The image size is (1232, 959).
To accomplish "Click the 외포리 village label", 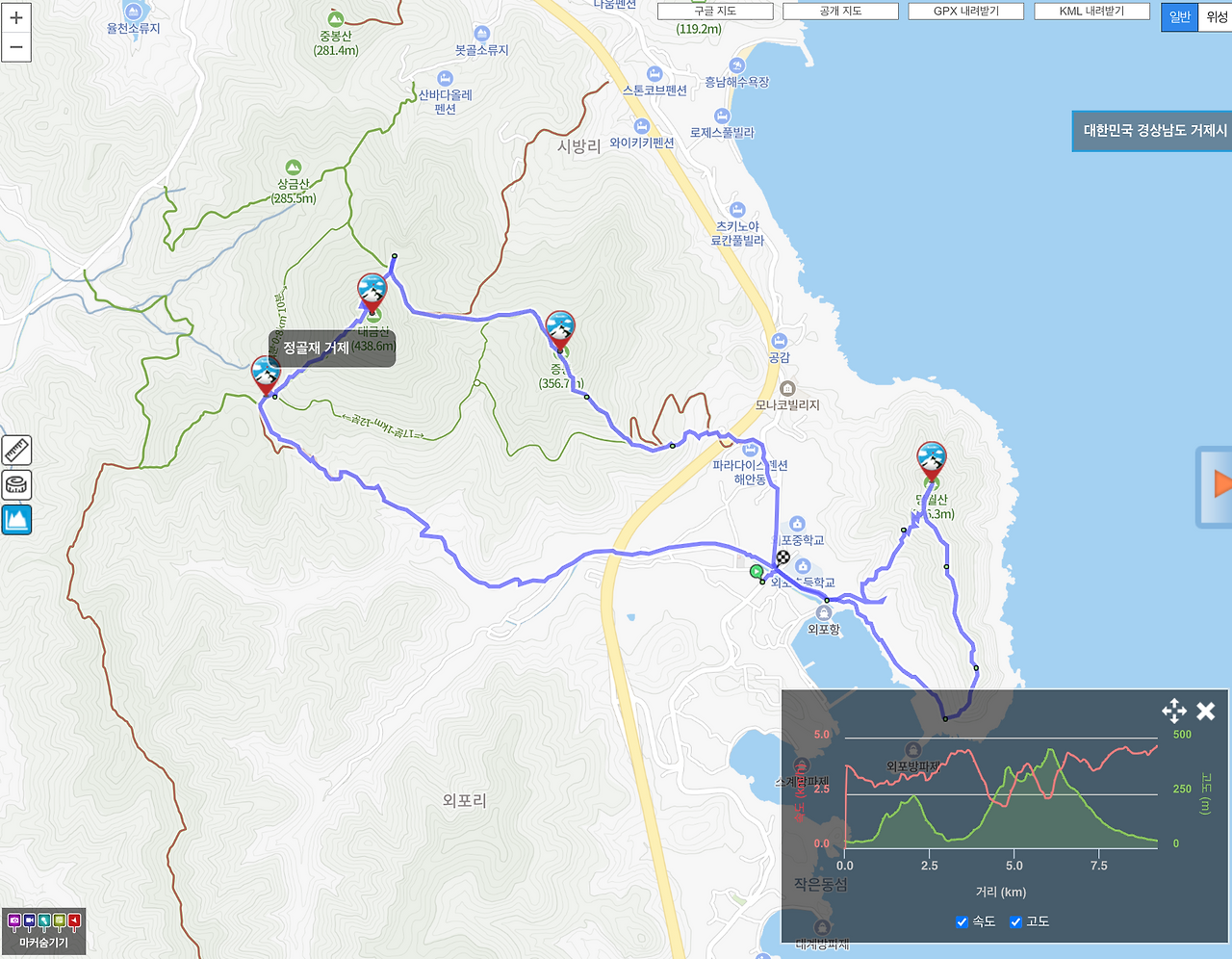I will click(x=465, y=801).
